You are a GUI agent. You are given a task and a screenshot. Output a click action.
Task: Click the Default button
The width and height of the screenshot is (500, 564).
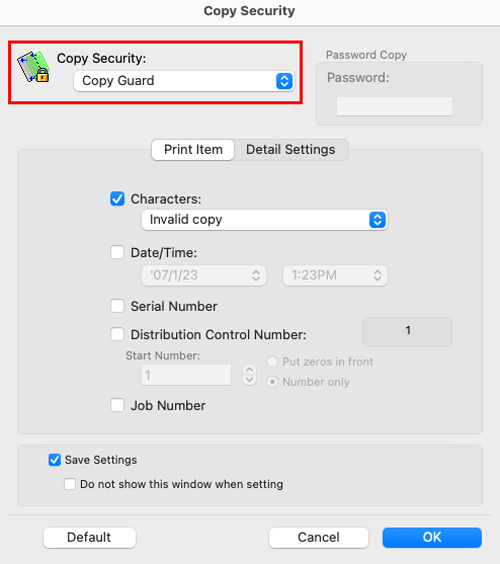(x=90, y=537)
